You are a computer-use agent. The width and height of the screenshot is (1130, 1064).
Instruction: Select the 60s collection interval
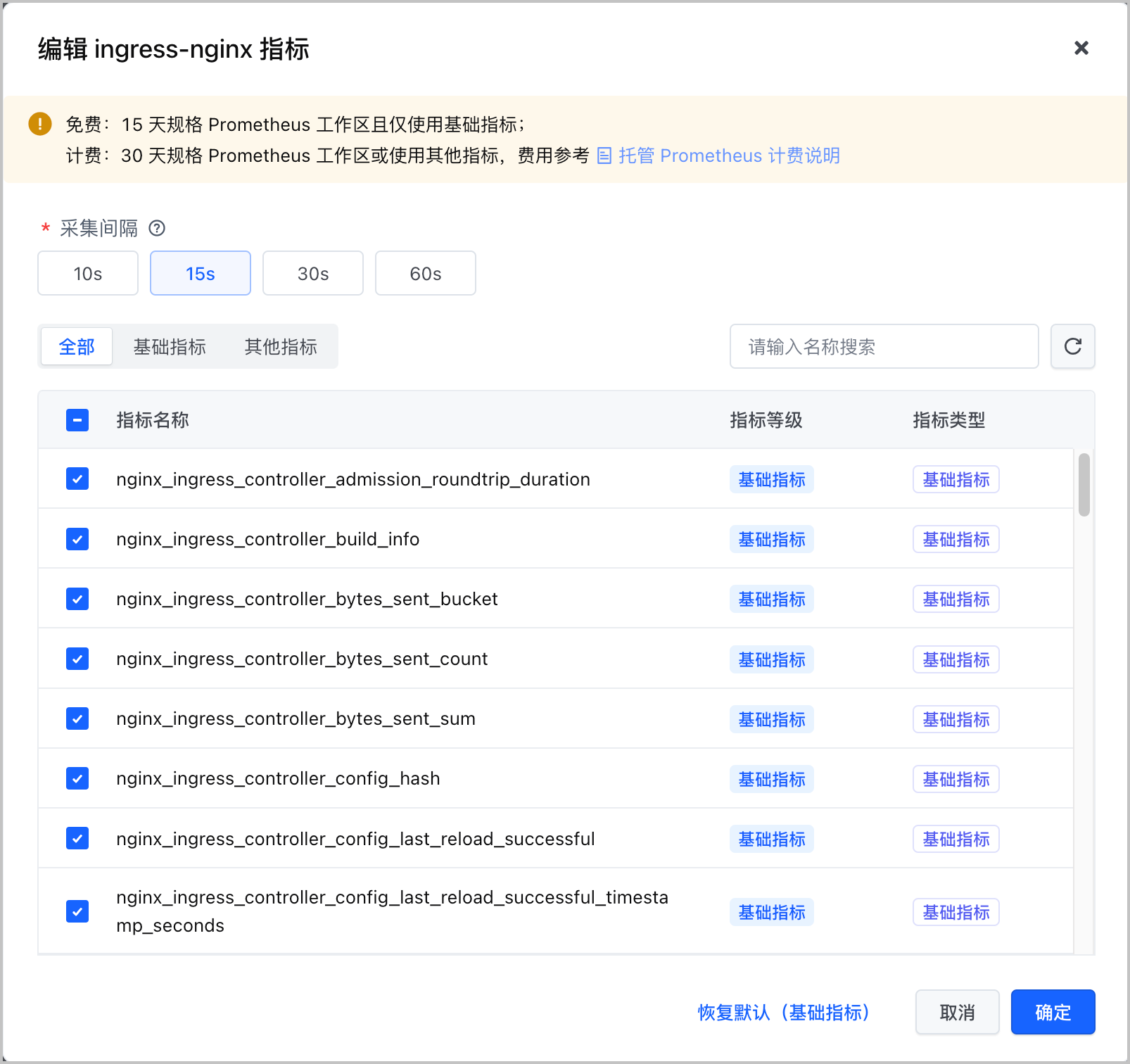(426, 273)
